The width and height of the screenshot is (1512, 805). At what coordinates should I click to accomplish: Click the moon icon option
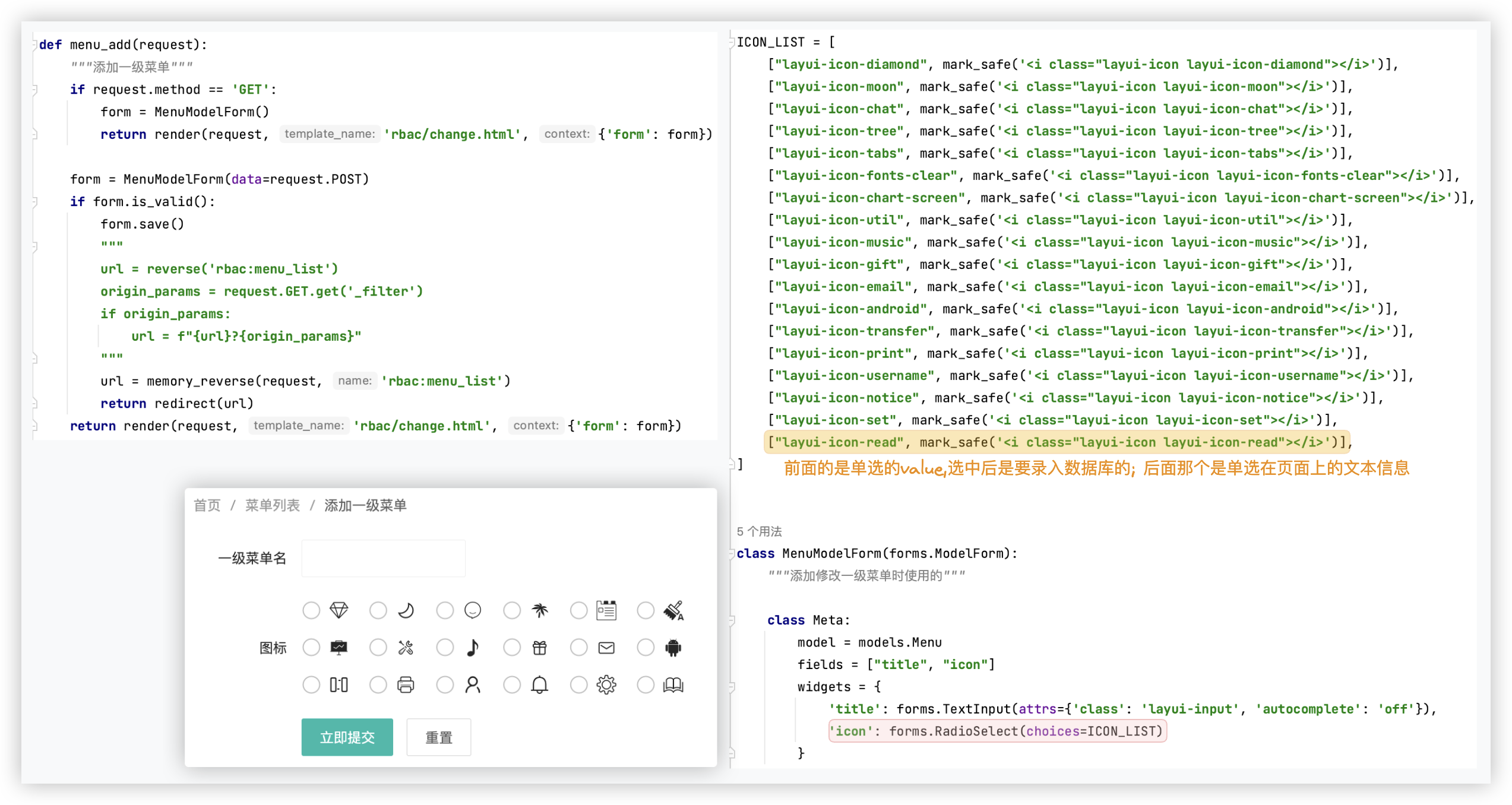tap(406, 610)
